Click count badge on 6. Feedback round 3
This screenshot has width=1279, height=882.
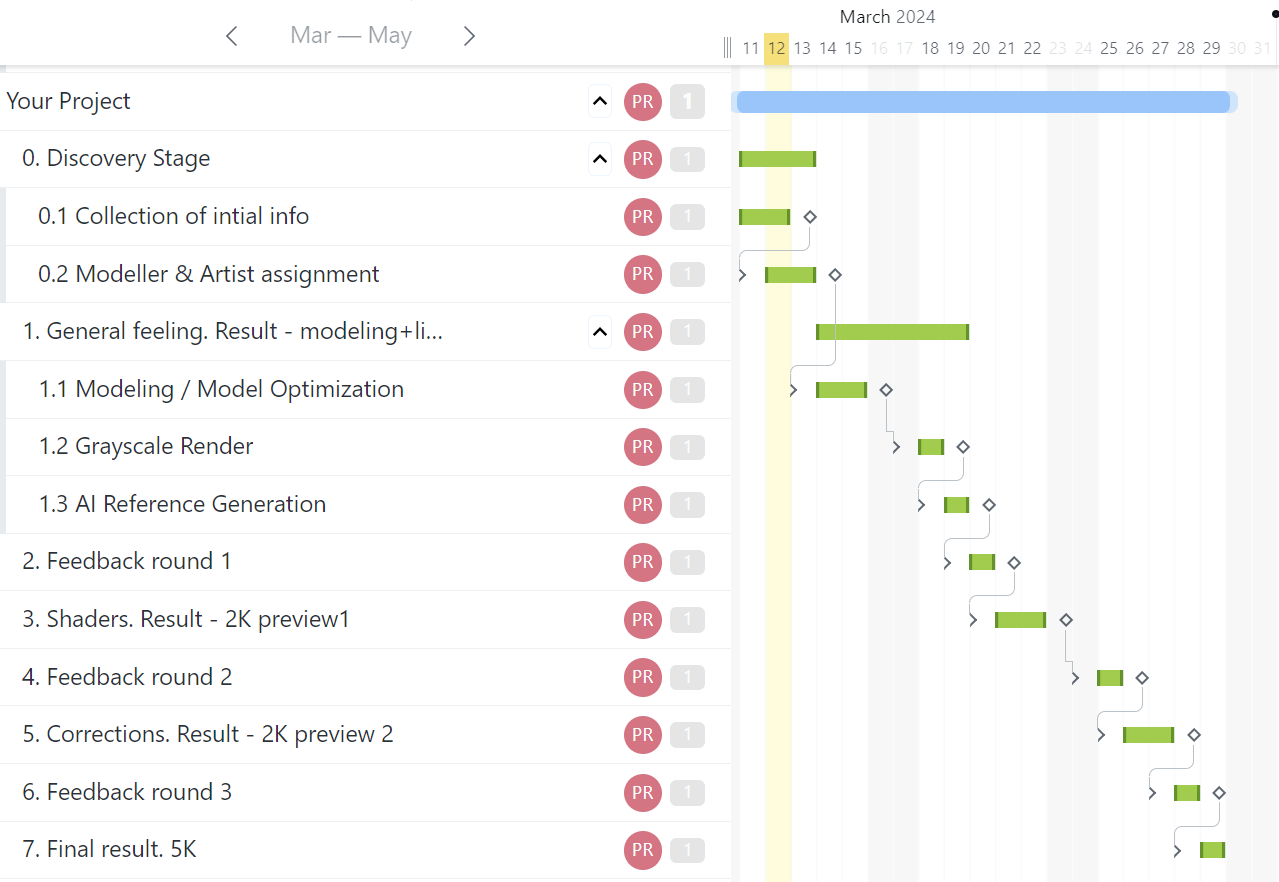point(687,793)
